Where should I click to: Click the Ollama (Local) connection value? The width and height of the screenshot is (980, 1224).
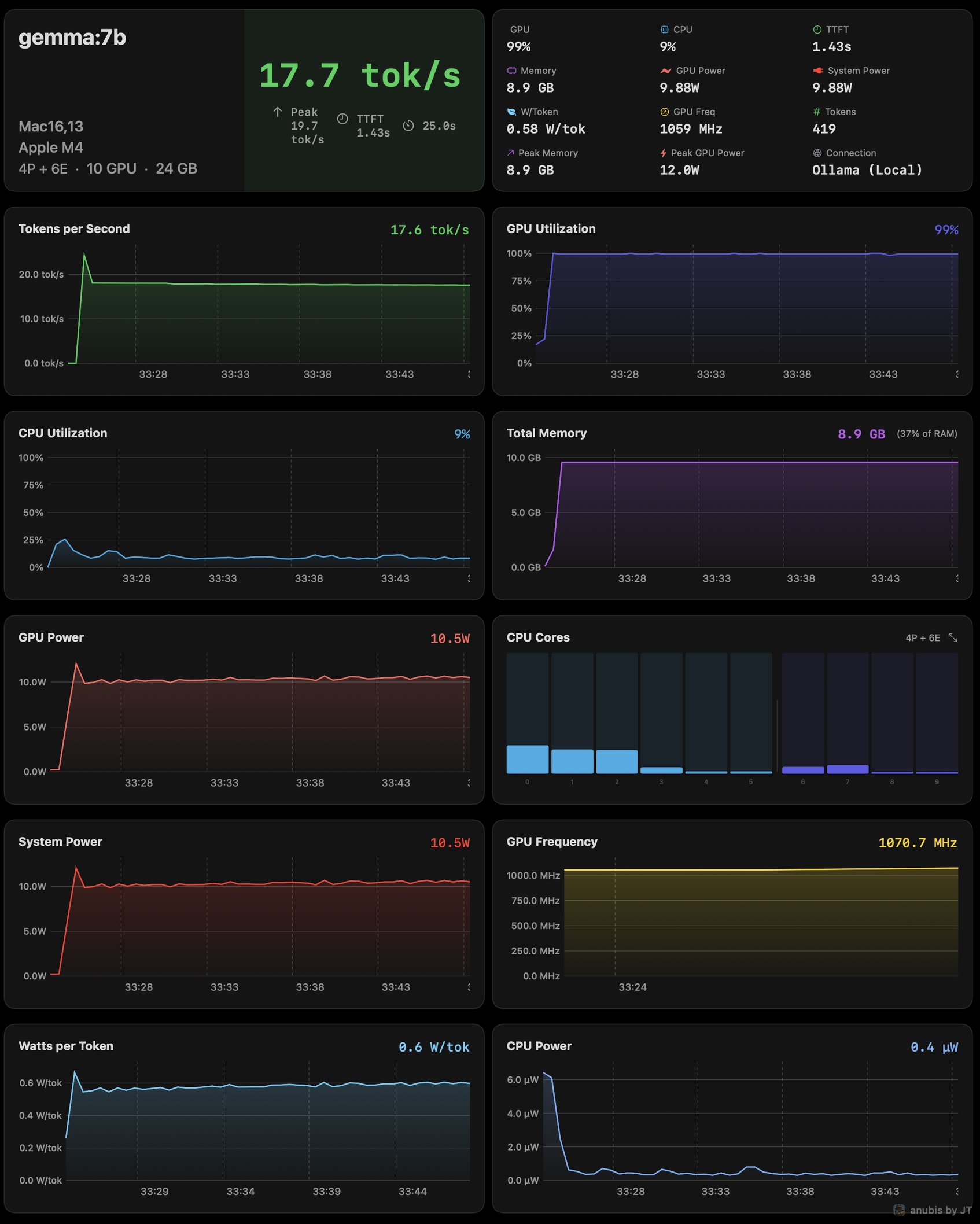tap(867, 170)
